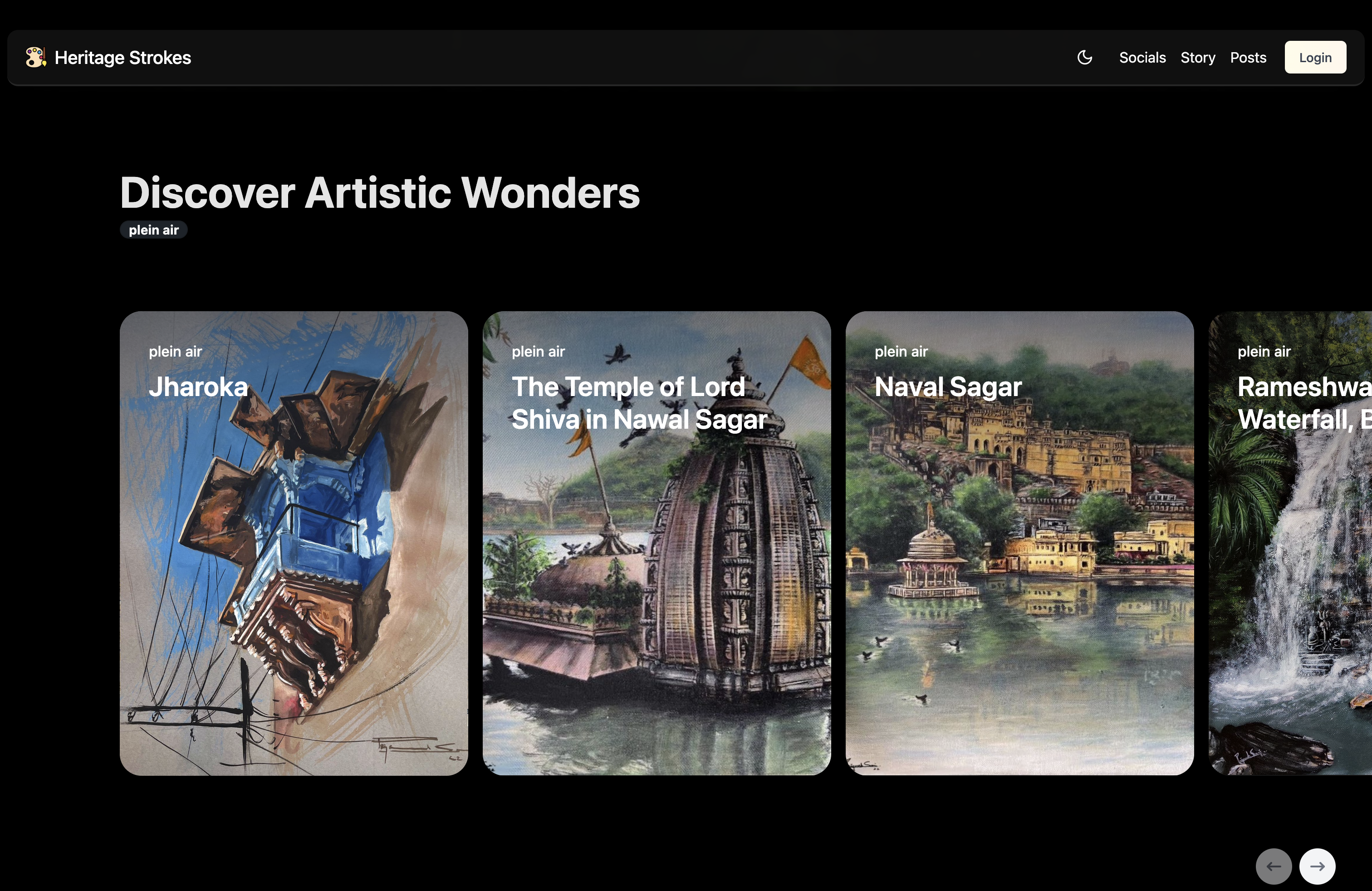Click the plein air label on Jharoka card
The image size is (1372, 891).
click(x=175, y=352)
